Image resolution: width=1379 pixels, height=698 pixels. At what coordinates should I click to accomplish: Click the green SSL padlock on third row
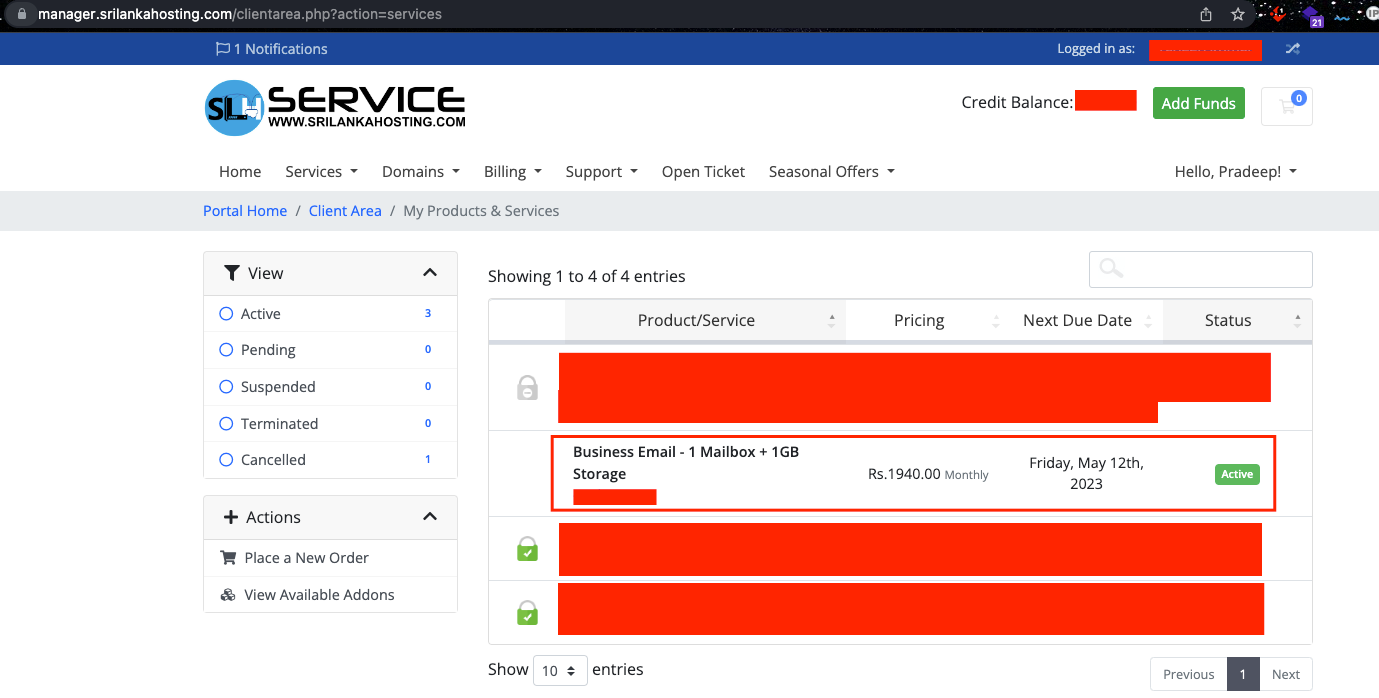point(525,548)
